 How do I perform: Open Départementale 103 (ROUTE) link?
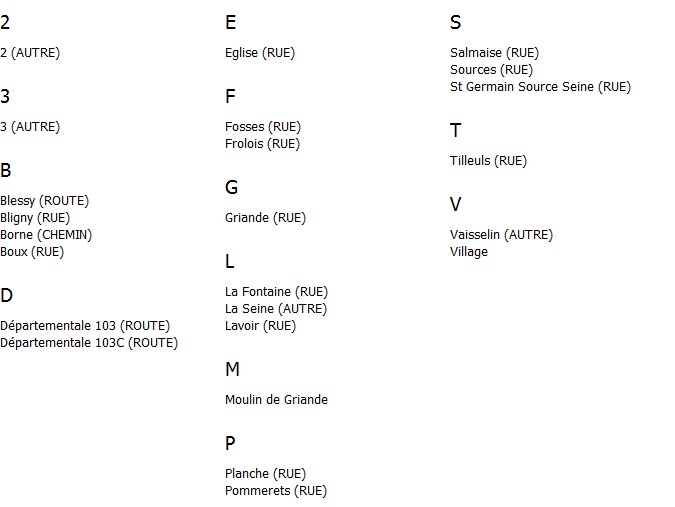tap(85, 326)
